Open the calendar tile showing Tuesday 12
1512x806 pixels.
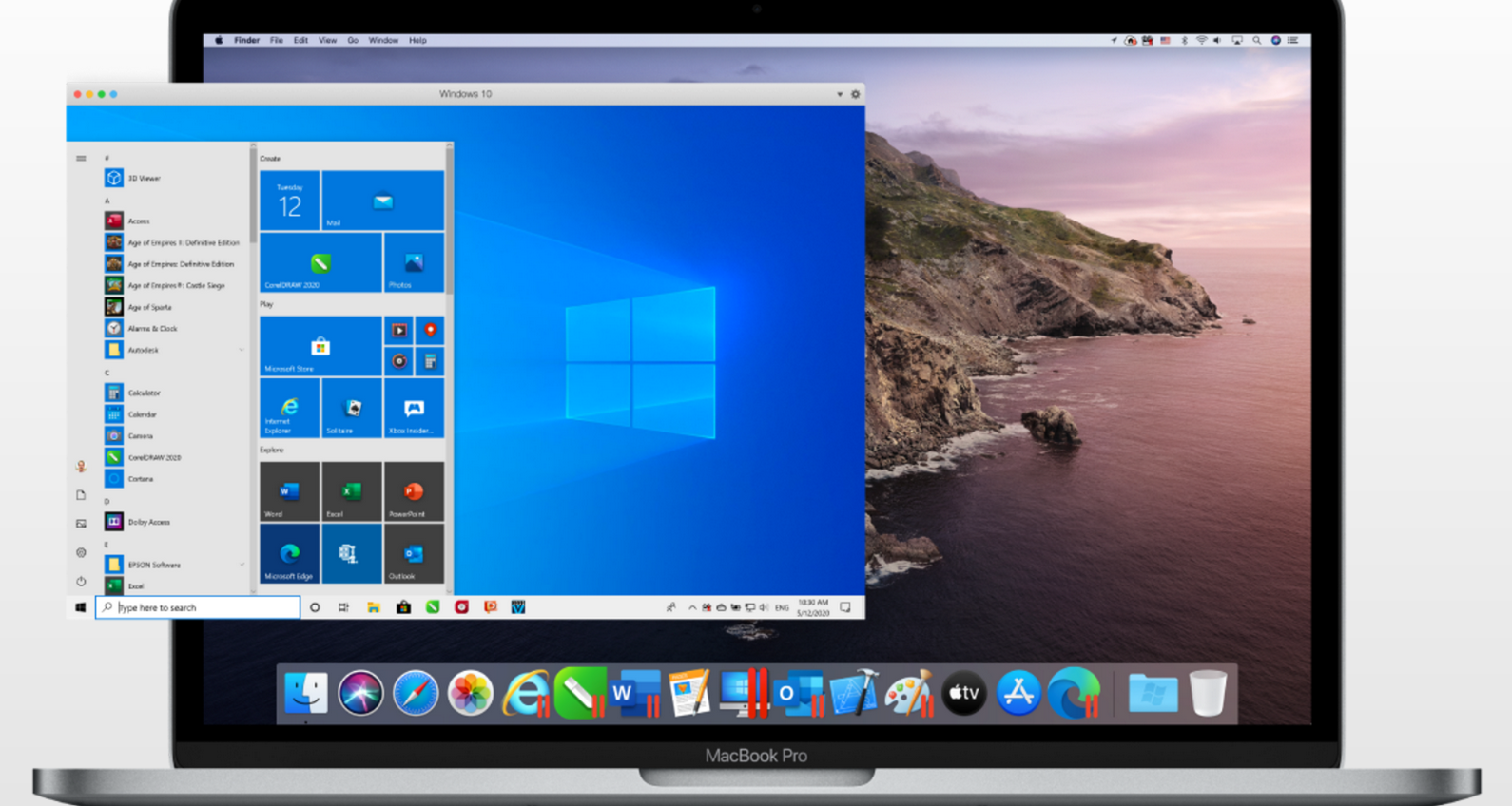pyautogui.click(x=289, y=201)
